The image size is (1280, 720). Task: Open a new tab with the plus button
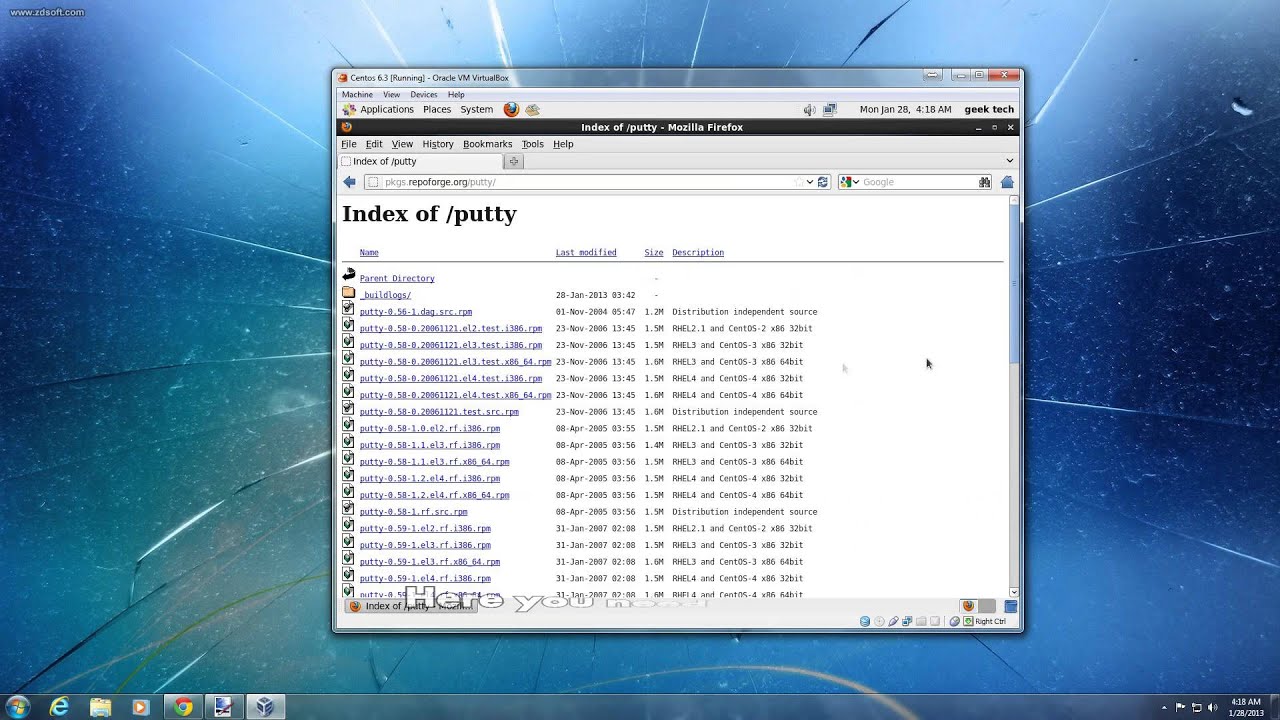click(x=514, y=161)
